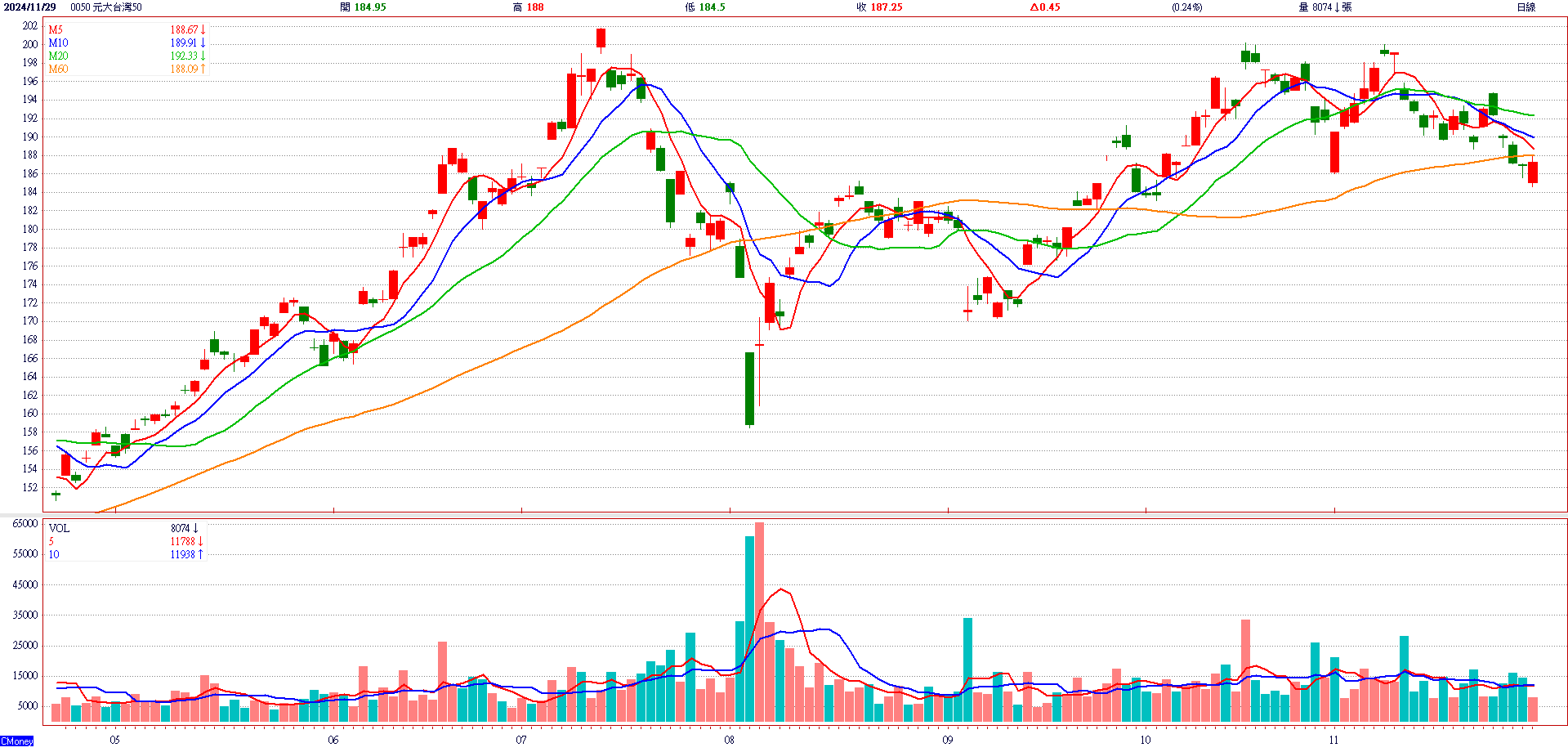Click the down arrow beside M5 value 188.67
Image resolution: width=1568 pixels, height=752 pixels.
[203, 30]
